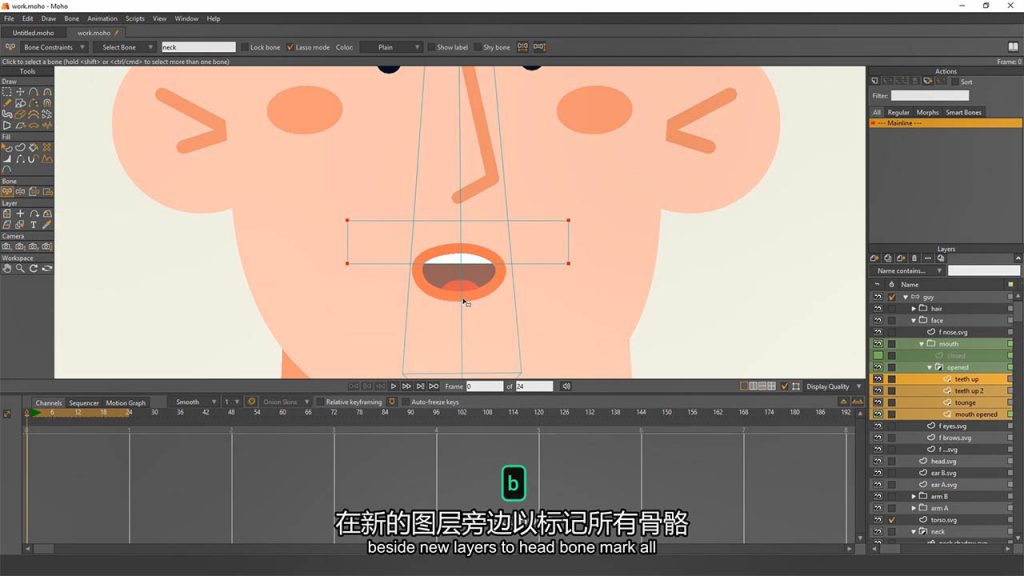Select the Mainline action row
The image size is (1024, 576).
[945, 123]
